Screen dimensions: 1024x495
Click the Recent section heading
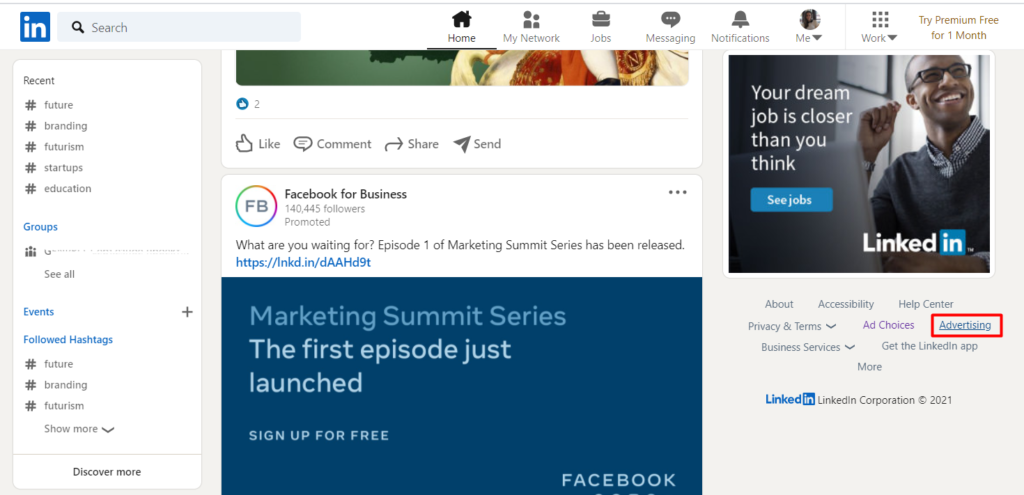tap(39, 81)
